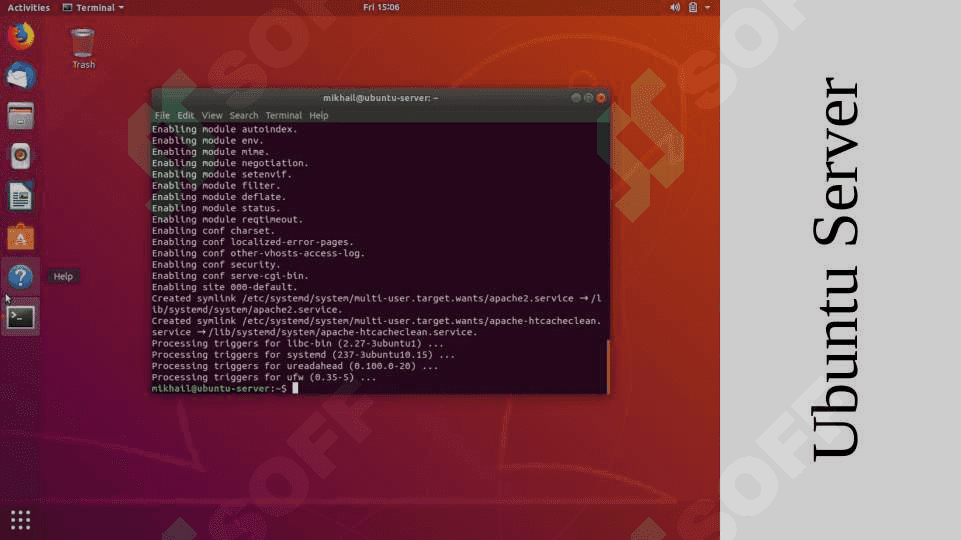The height and width of the screenshot is (540, 961).
Task: Open Rhythmbox music player in dock
Action: click(21, 156)
